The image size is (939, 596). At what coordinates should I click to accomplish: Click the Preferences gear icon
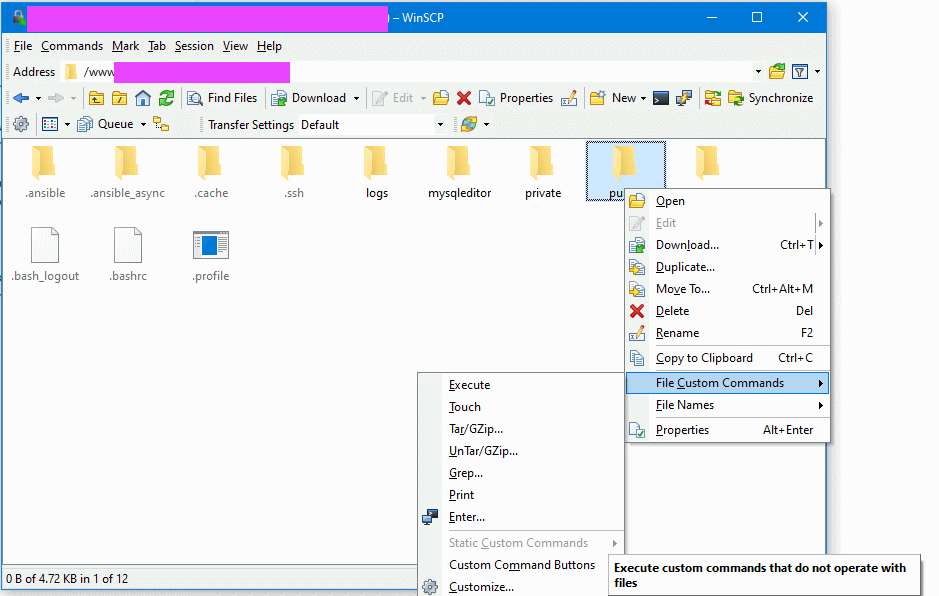[20, 125]
